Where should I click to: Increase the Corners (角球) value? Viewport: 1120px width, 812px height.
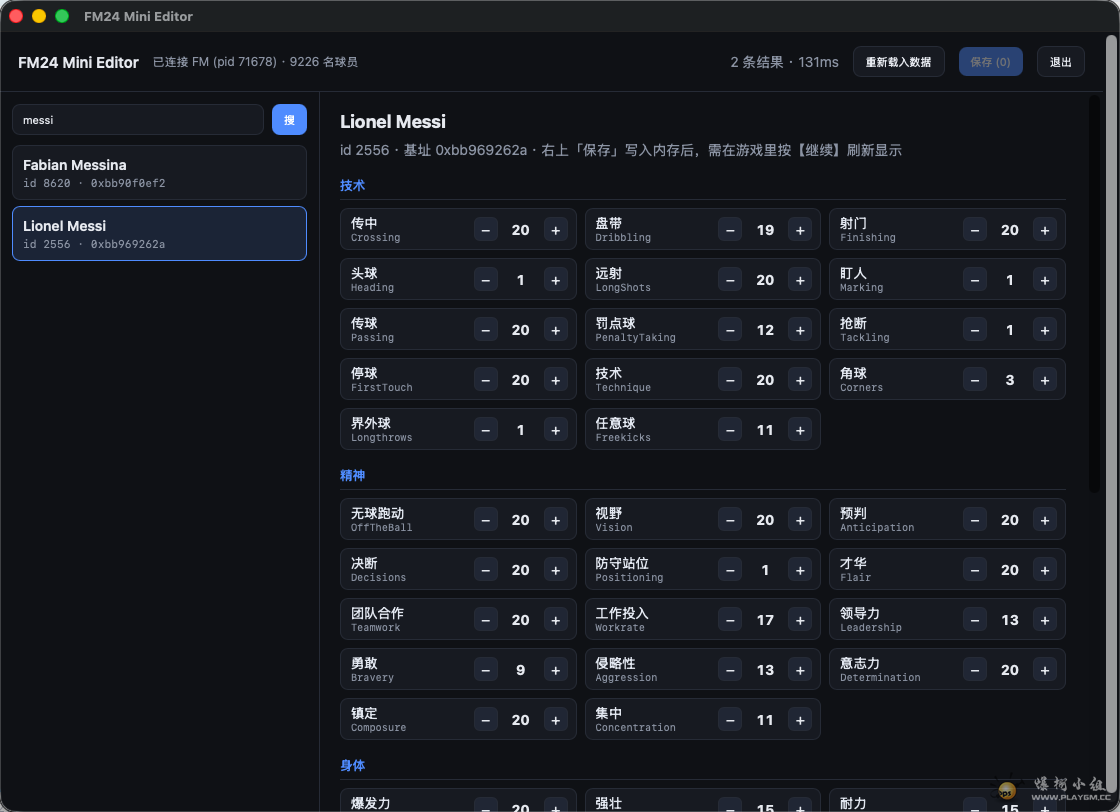coord(1045,380)
